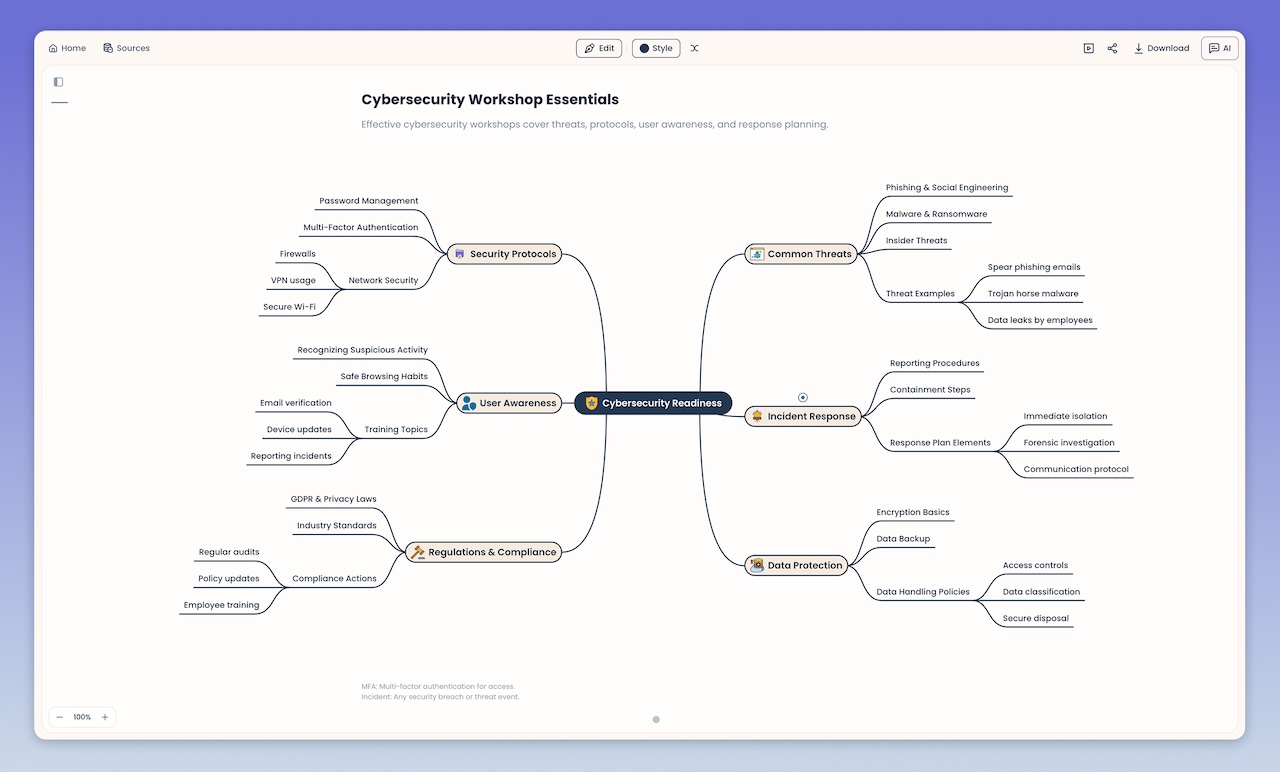The height and width of the screenshot is (772, 1280).
Task: Select the Cybersecurity Readiness central node
Action: point(653,403)
